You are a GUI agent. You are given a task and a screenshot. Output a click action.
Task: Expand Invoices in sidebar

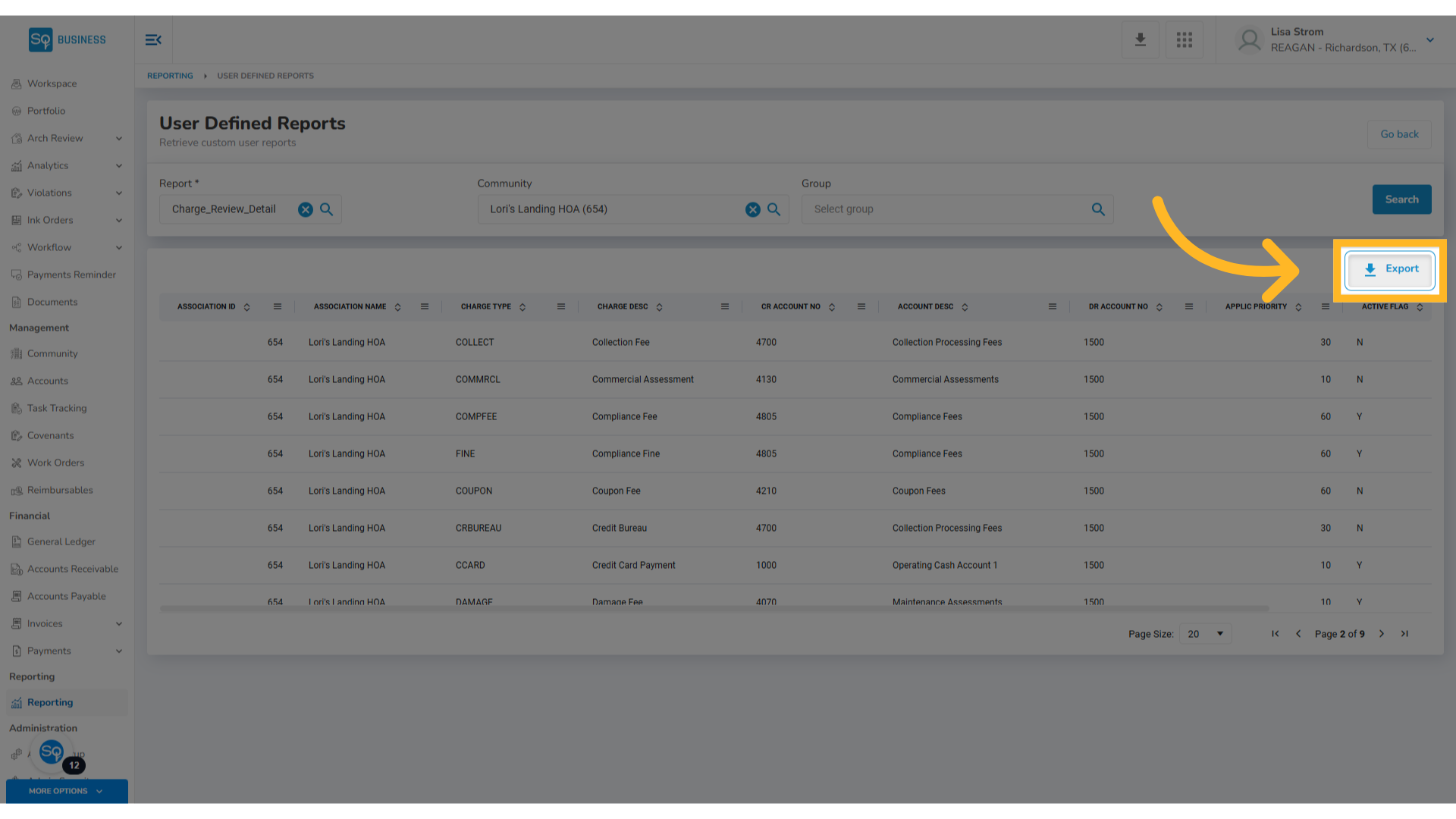point(119,624)
